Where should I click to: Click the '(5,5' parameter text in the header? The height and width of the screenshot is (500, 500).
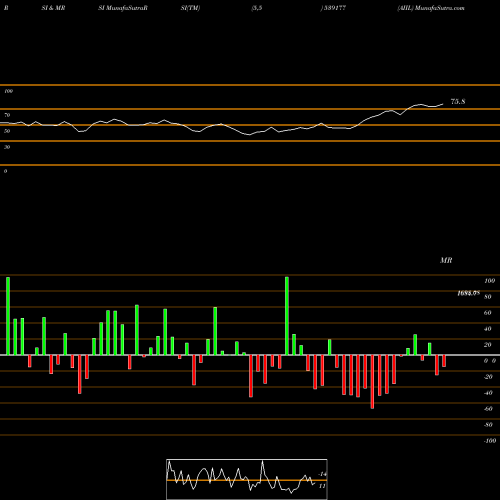257,8
